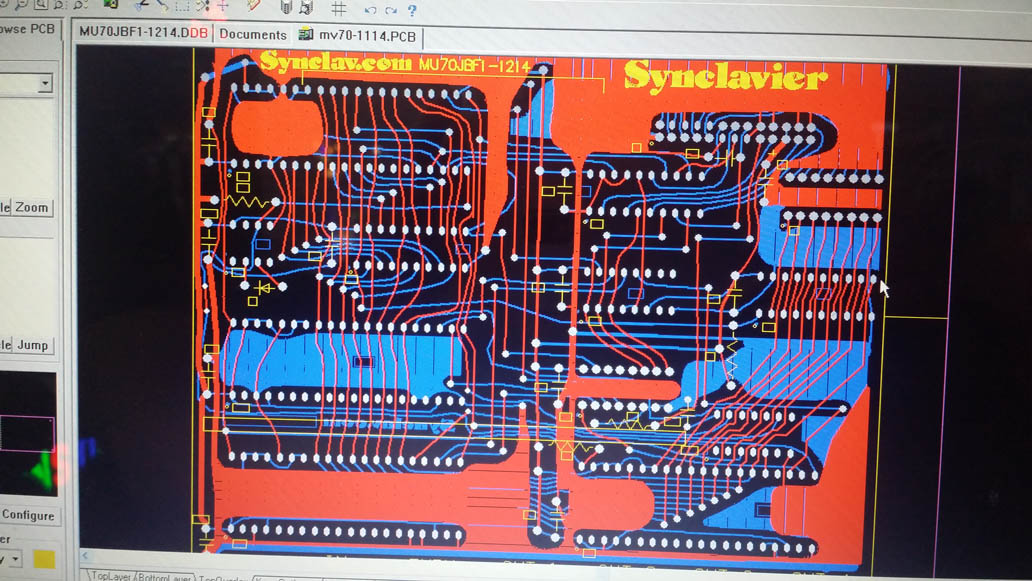Click the Deselect All icon
1032x581 pixels.
[203, 5]
